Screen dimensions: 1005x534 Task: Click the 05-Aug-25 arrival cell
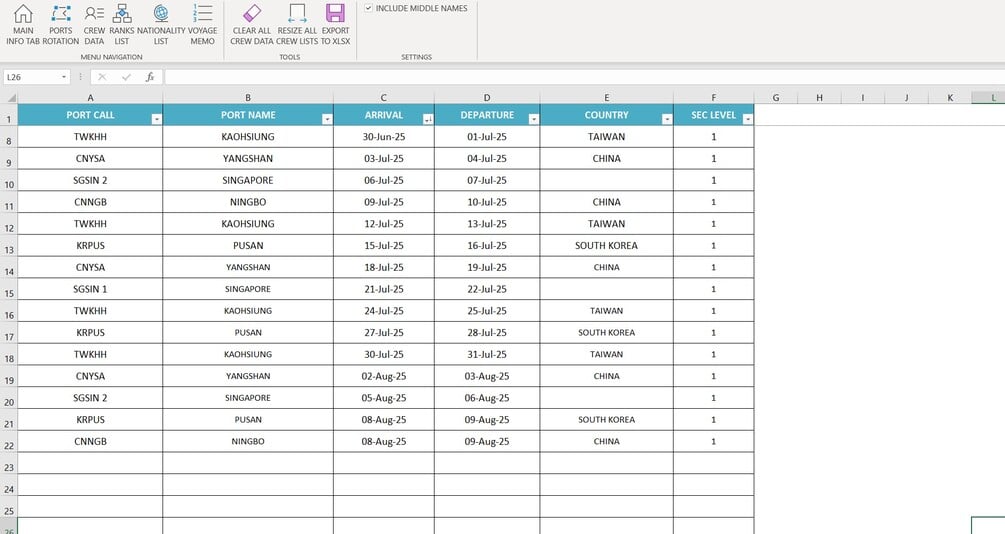[x=384, y=398]
